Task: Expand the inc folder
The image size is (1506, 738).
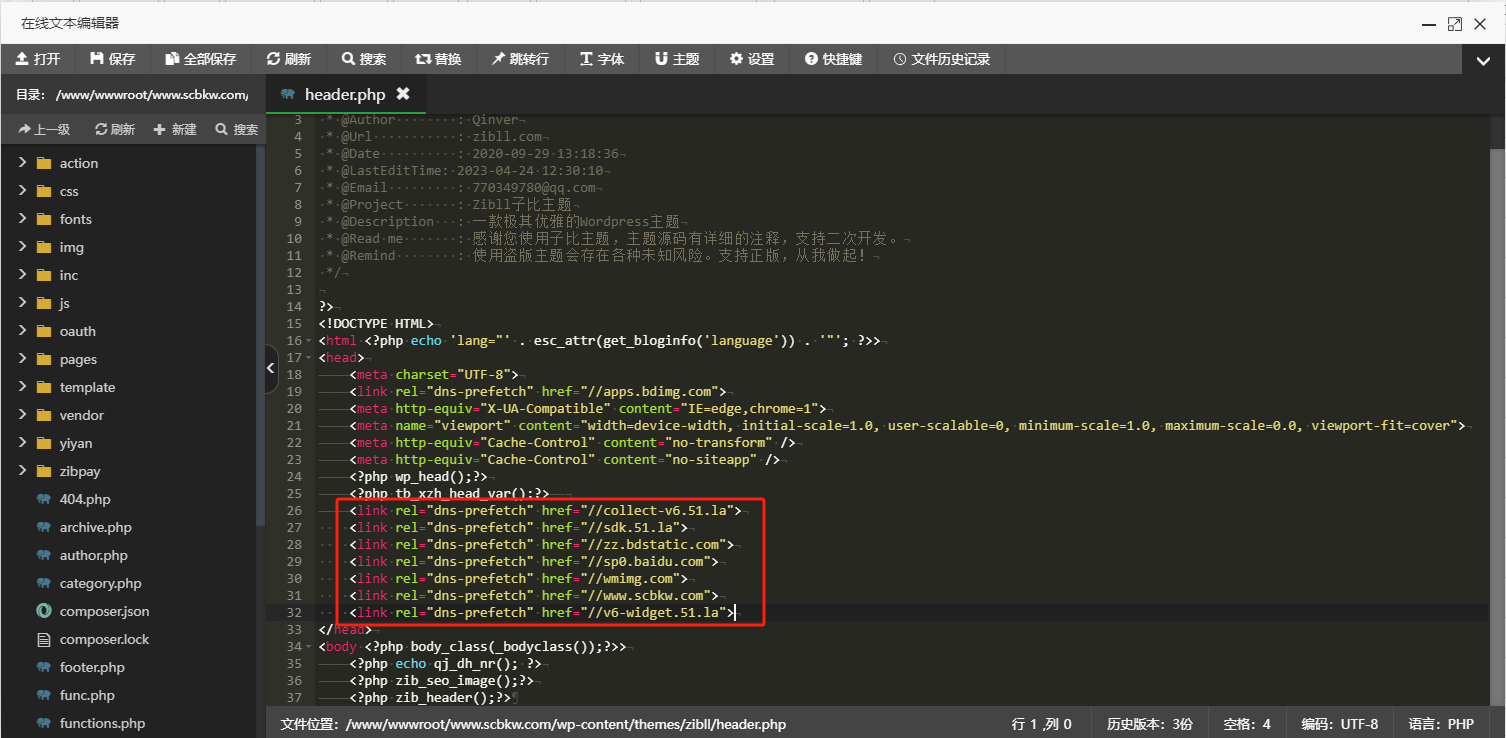Action: click(x=22, y=275)
